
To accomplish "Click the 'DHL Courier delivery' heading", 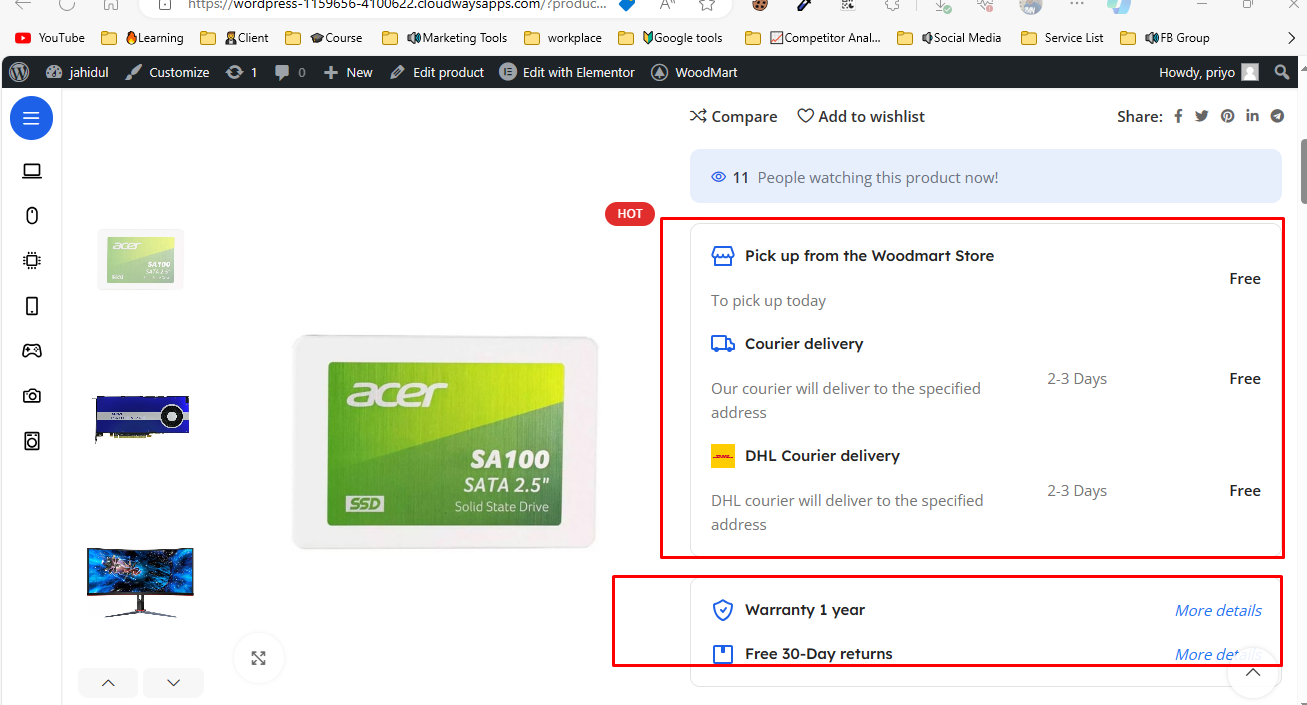I will point(822,456).
